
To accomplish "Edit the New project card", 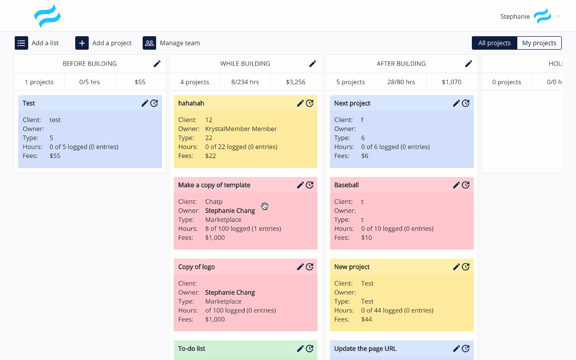I will [x=456, y=267].
